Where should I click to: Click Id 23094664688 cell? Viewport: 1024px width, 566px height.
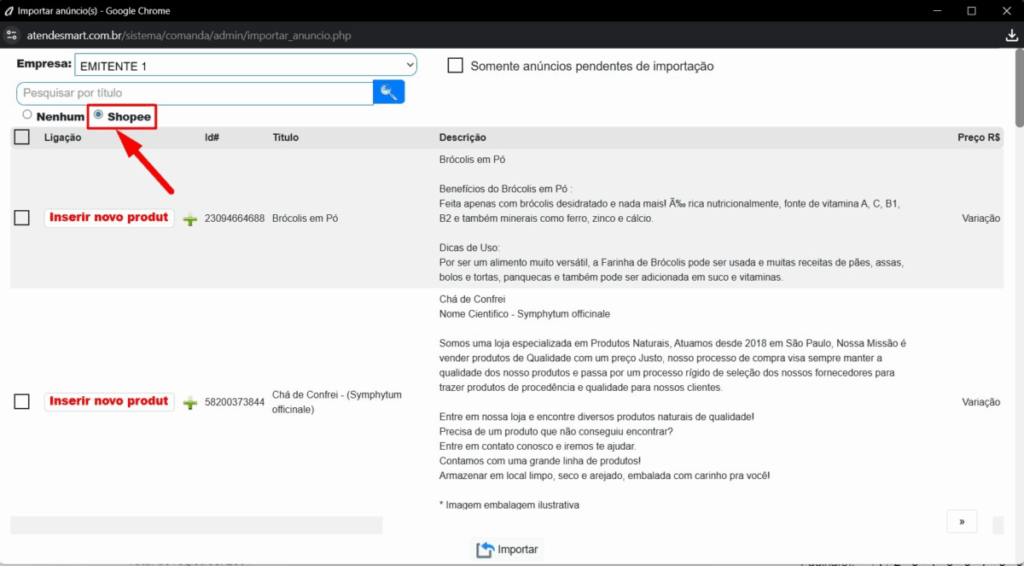point(234,219)
